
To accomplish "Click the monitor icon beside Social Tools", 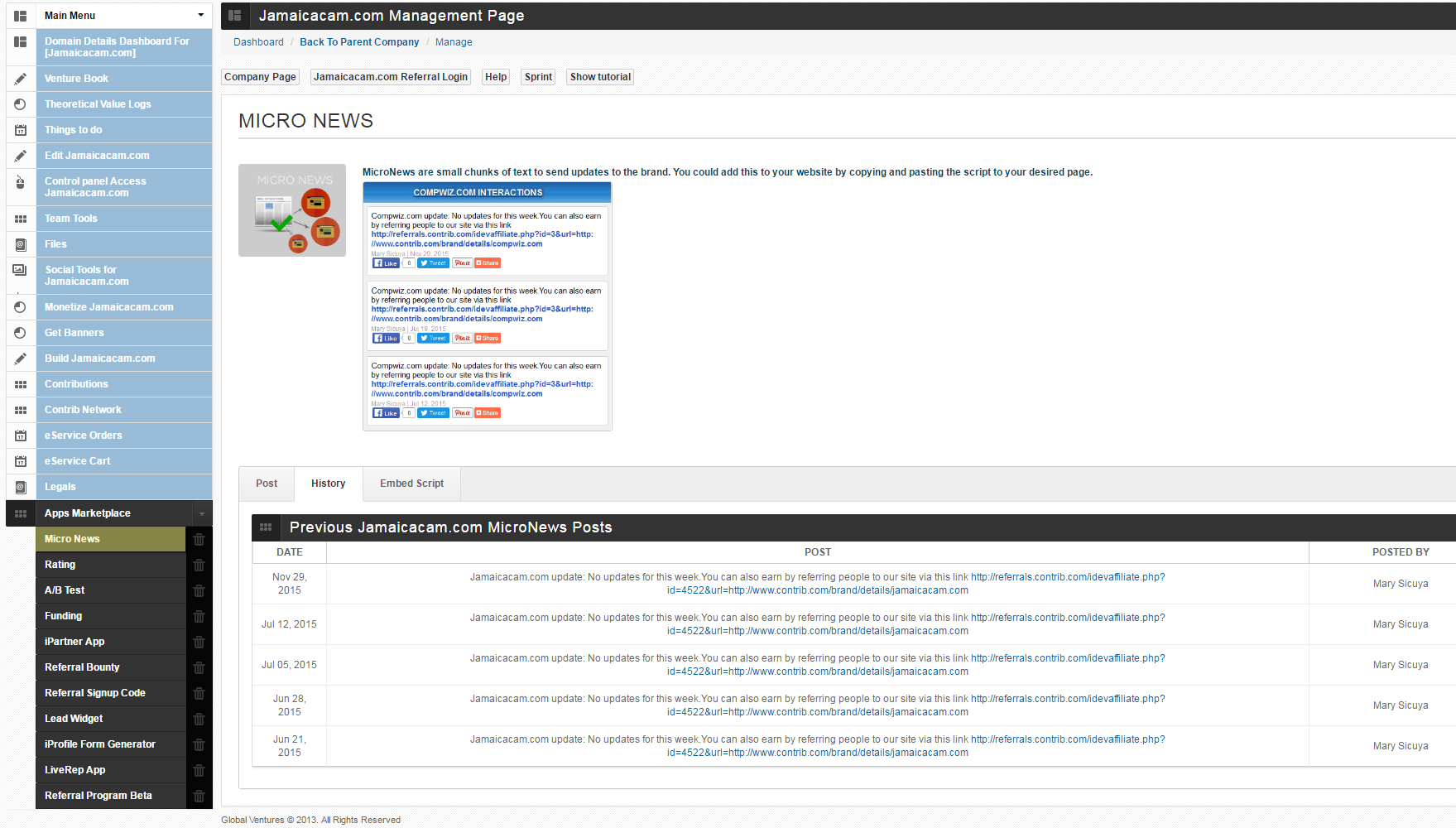I will (x=21, y=270).
